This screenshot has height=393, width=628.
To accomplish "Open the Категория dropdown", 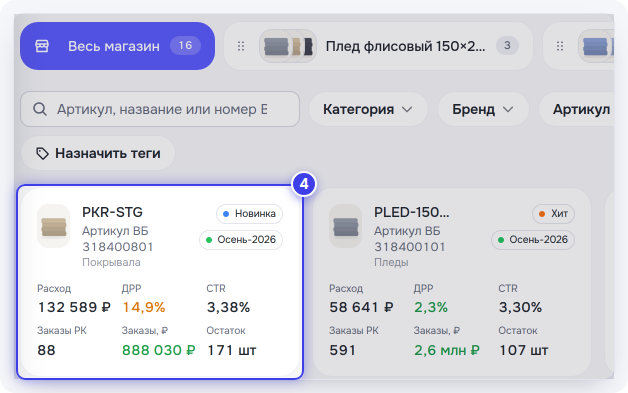I will tap(368, 109).
